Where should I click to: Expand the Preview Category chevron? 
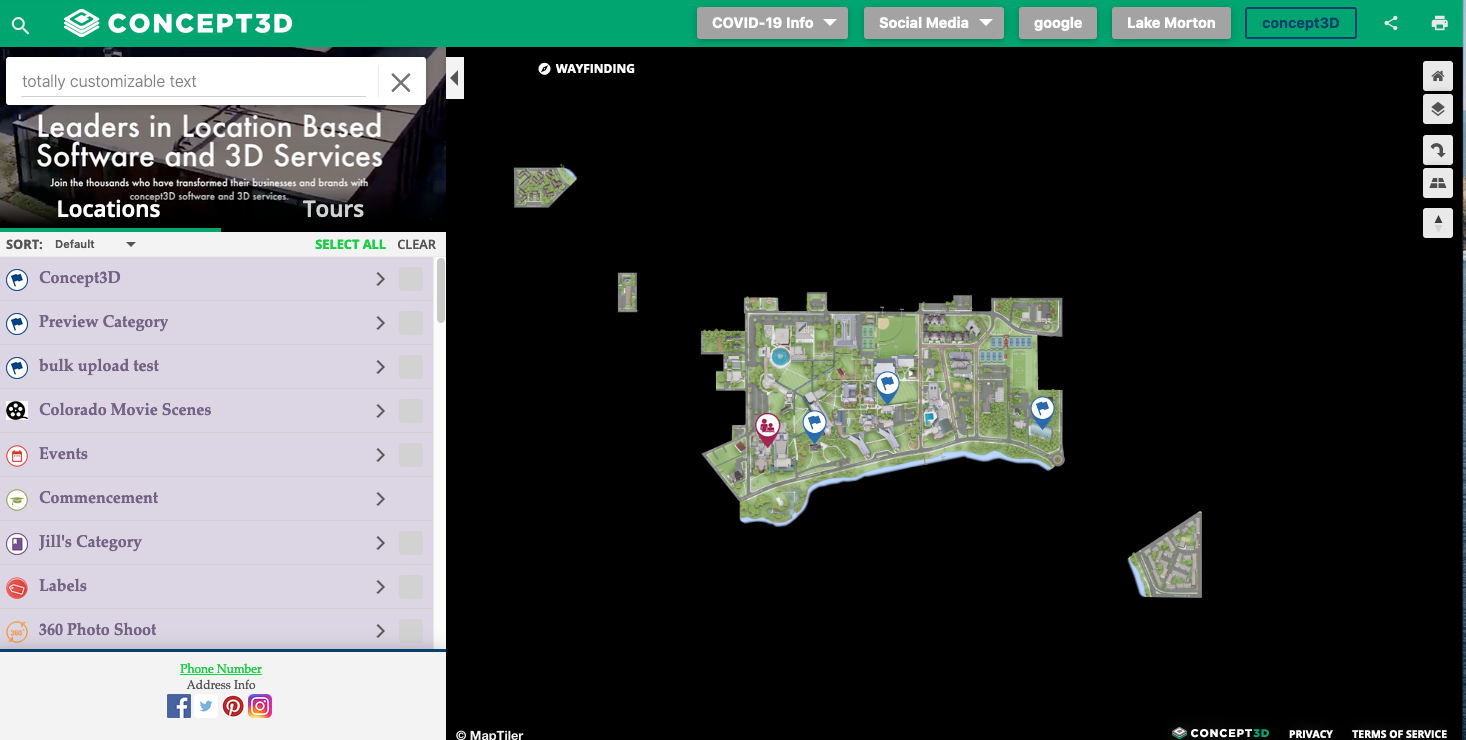point(380,323)
